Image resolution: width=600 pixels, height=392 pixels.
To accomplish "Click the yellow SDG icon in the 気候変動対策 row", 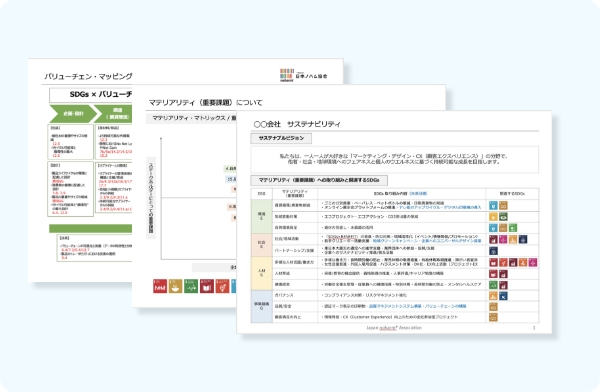I will pos(493,217).
